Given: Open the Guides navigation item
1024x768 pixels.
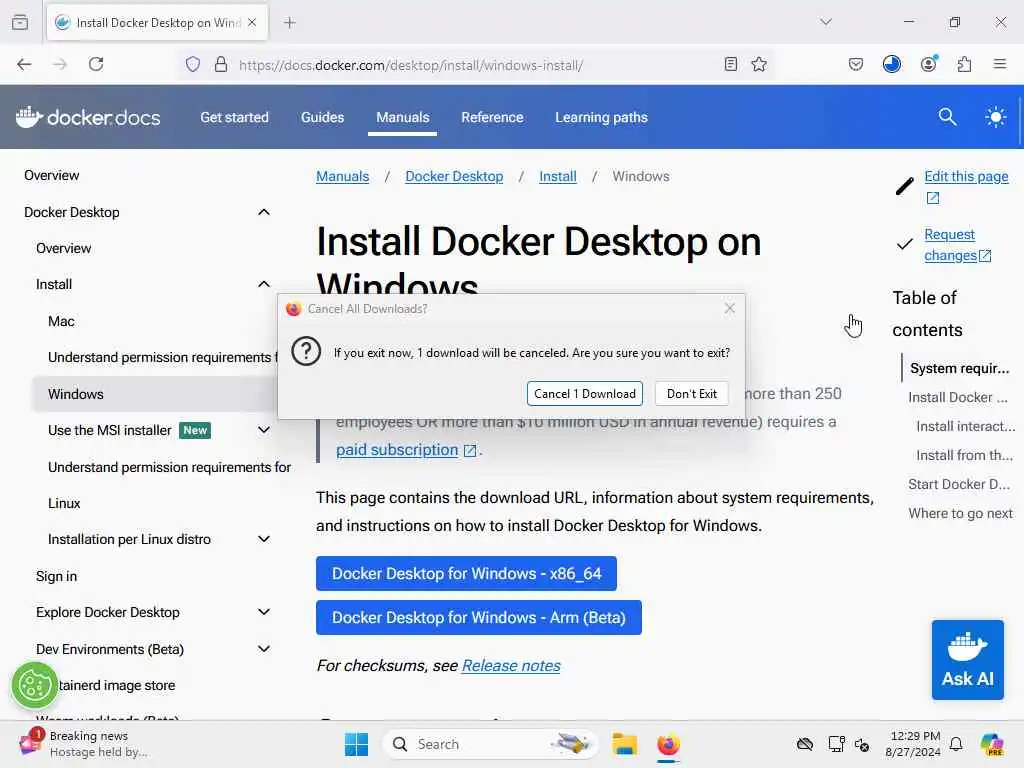Looking at the screenshot, I should click(322, 117).
